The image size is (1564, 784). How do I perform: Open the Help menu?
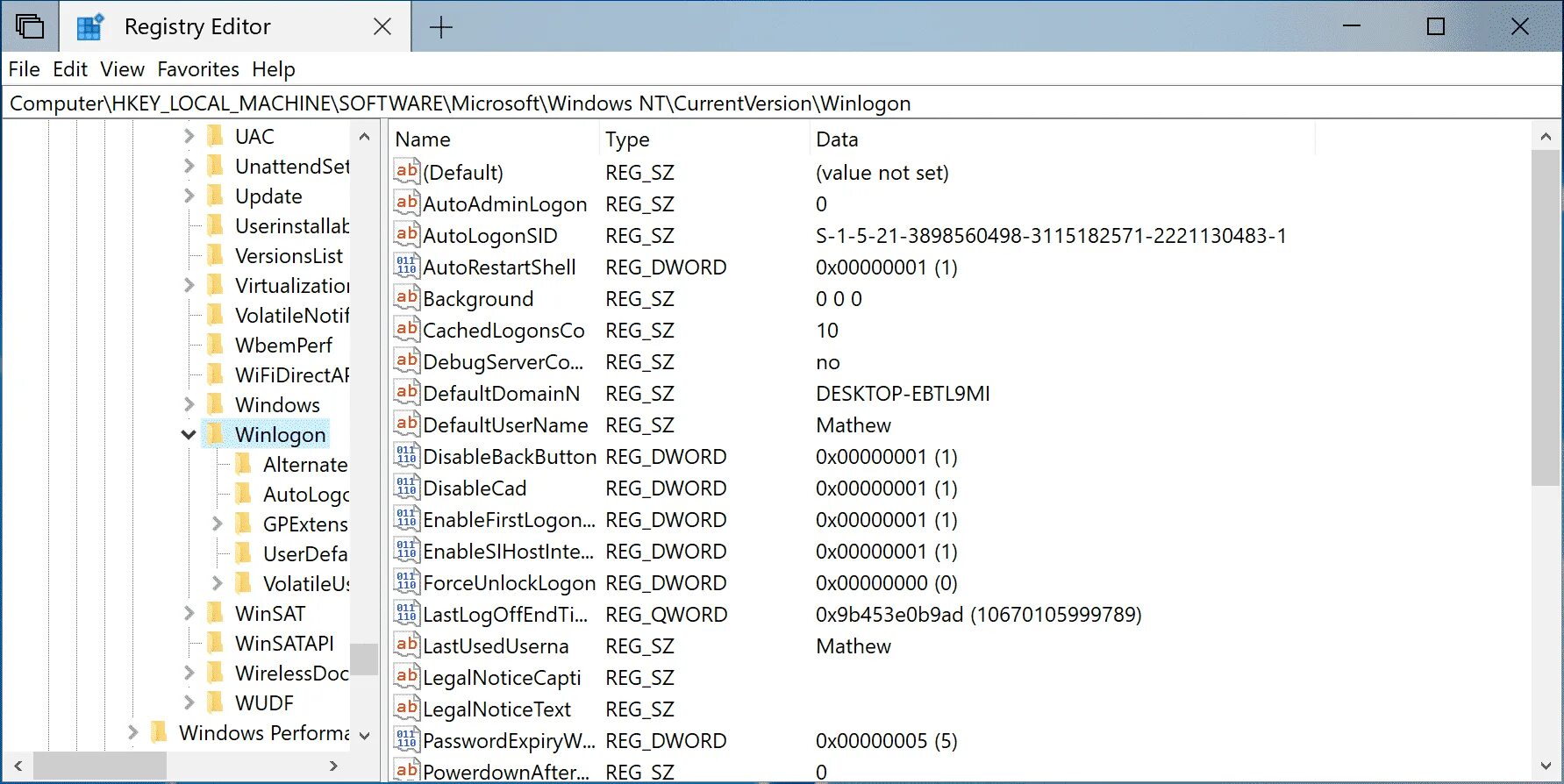pos(274,69)
